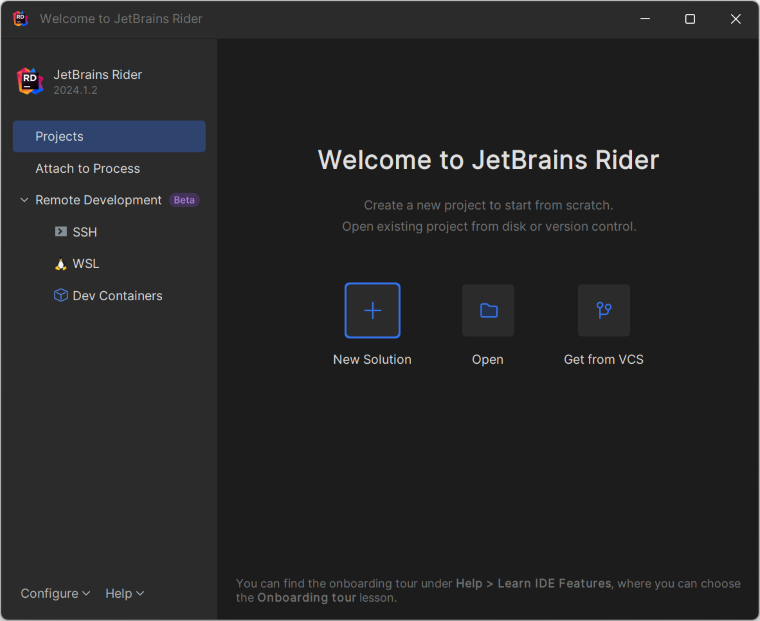
Task: Open the Help dropdown menu
Action: [x=124, y=593]
